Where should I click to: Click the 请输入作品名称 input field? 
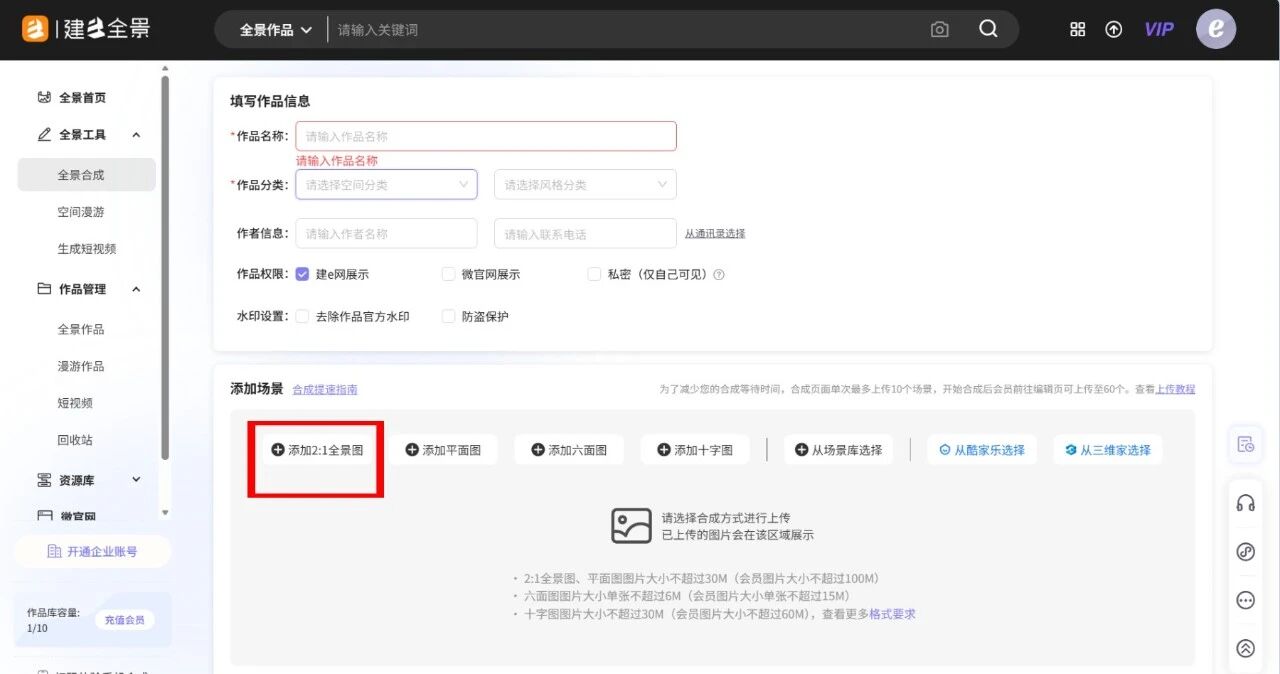[486, 135]
